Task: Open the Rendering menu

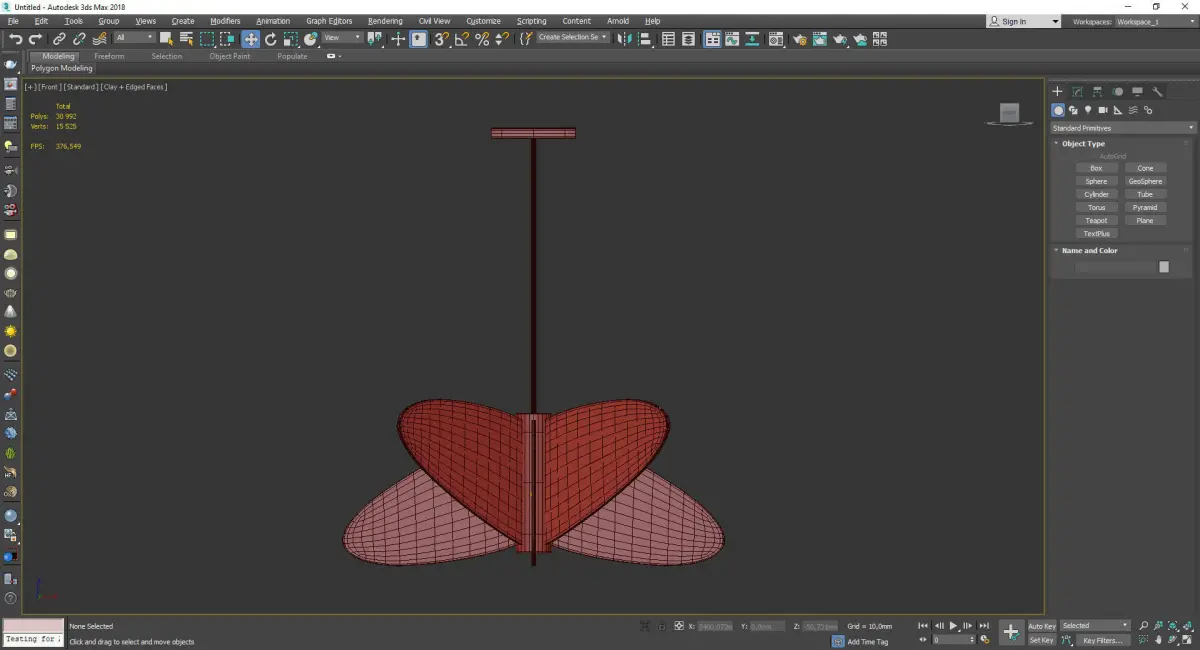Action: 385,21
